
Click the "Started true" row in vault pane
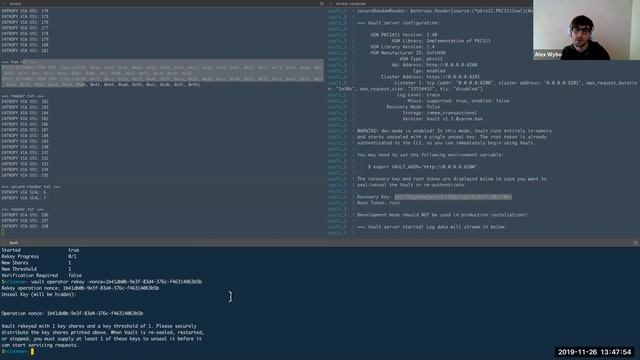40,250
